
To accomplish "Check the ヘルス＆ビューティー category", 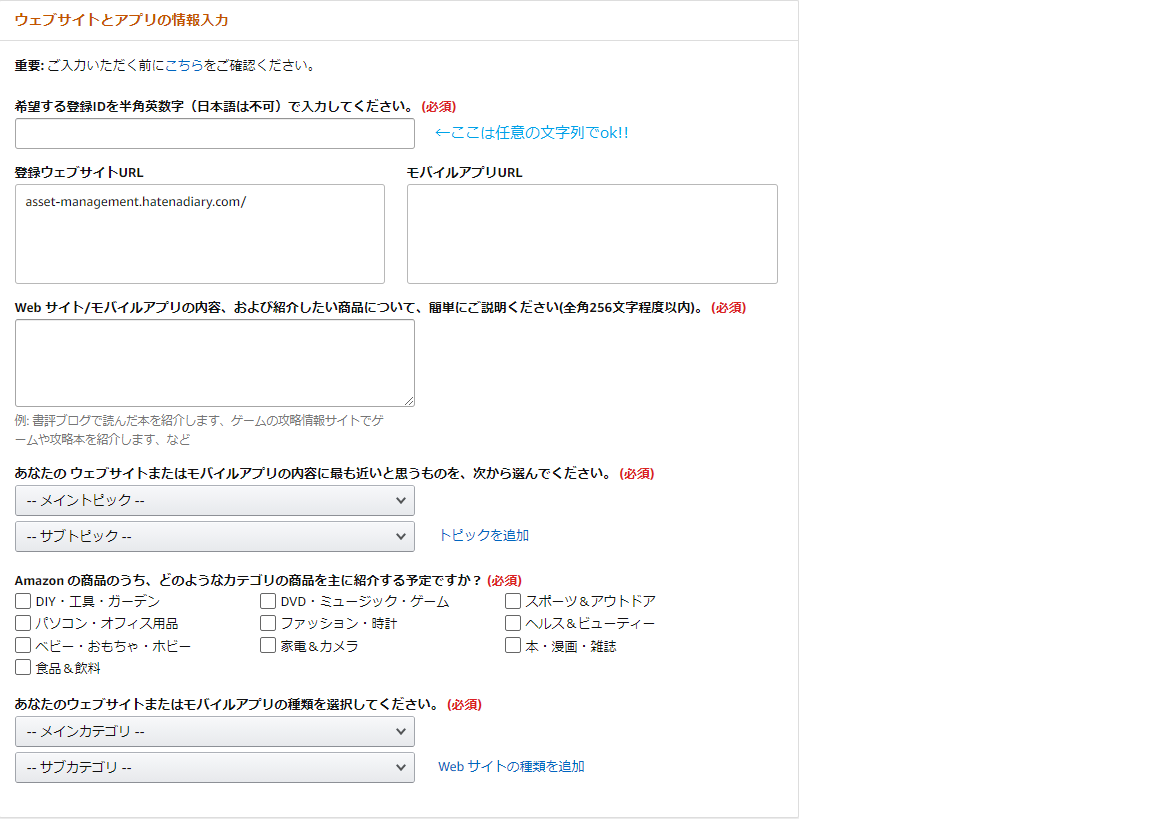I will coord(512,622).
